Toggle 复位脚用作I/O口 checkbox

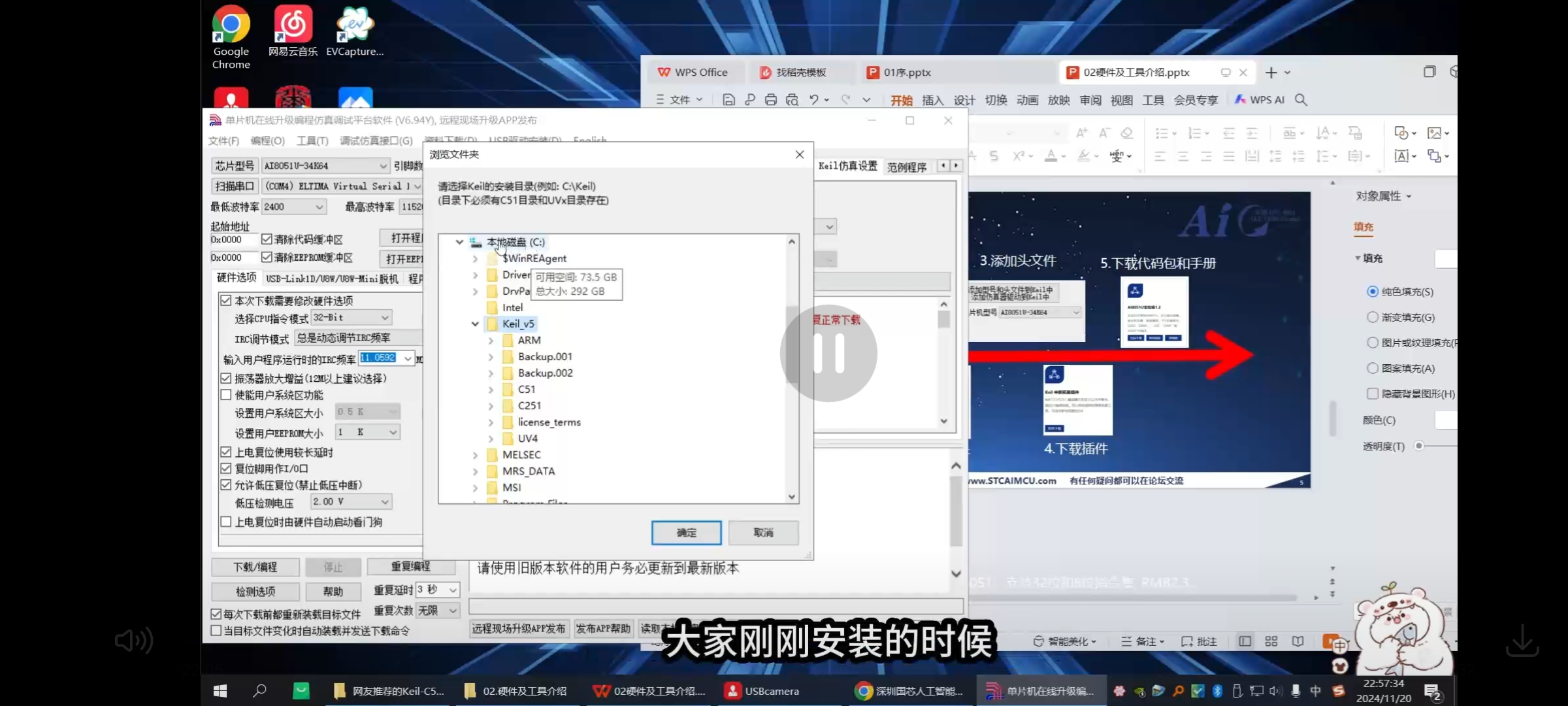pos(226,469)
